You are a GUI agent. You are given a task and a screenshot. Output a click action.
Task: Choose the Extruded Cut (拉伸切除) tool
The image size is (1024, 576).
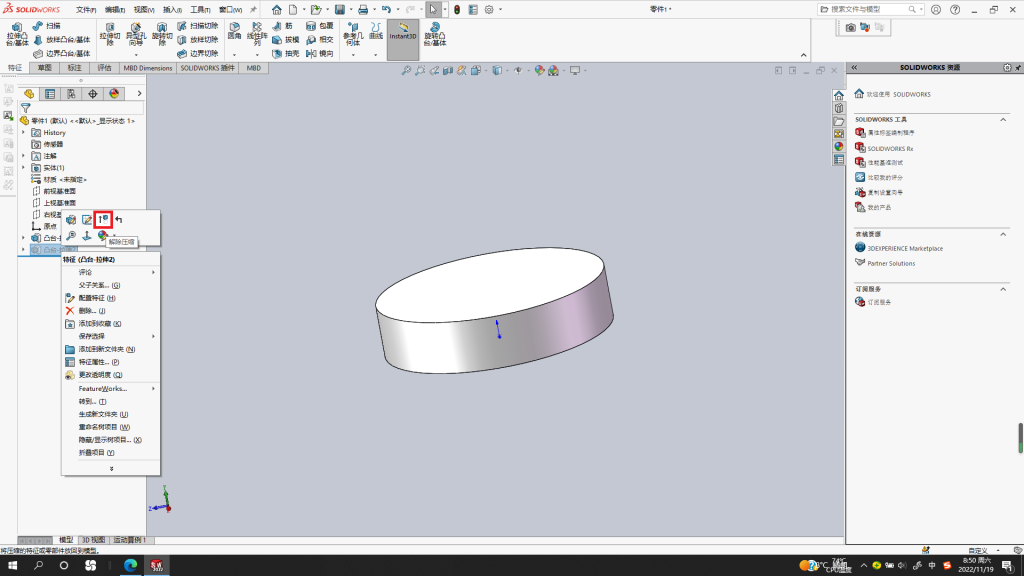click(110, 35)
